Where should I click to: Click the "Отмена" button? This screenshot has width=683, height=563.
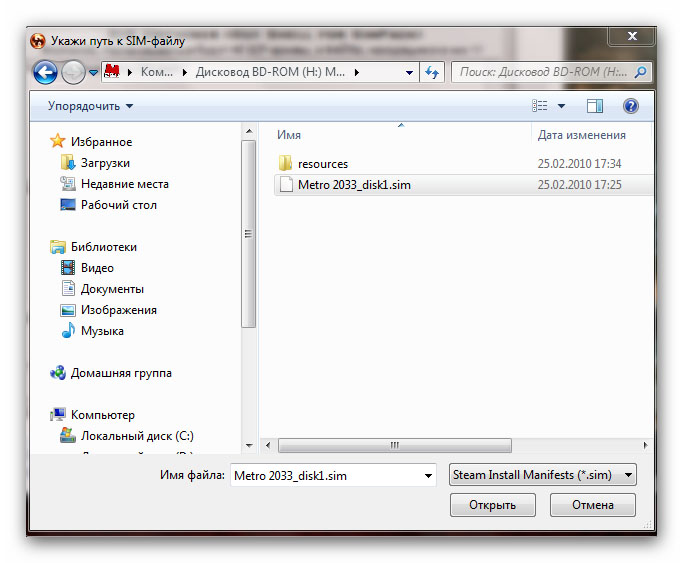pos(593,505)
